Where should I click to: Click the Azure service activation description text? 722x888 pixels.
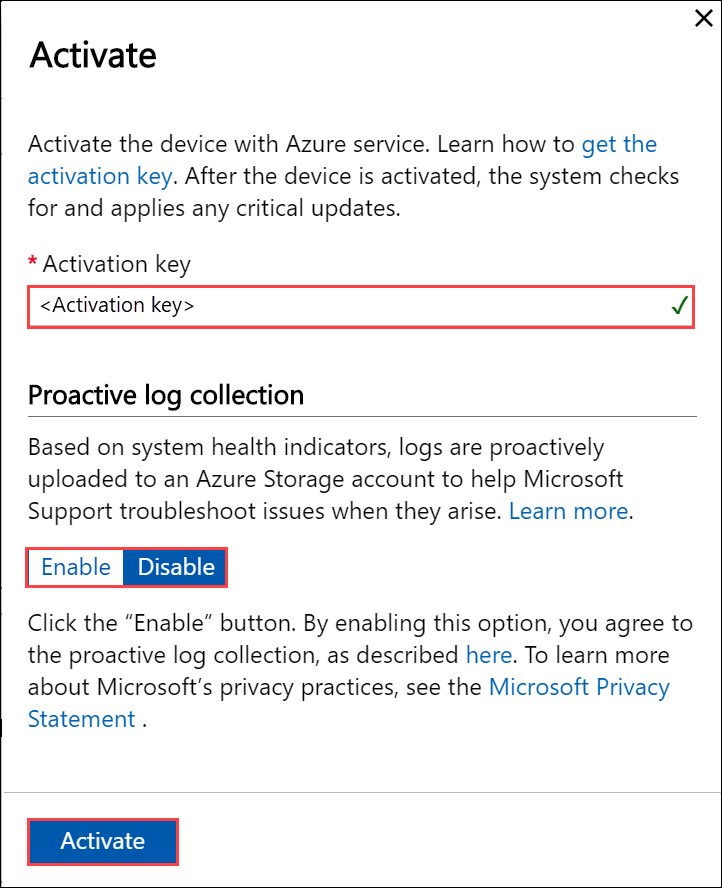pyautogui.click(x=353, y=176)
